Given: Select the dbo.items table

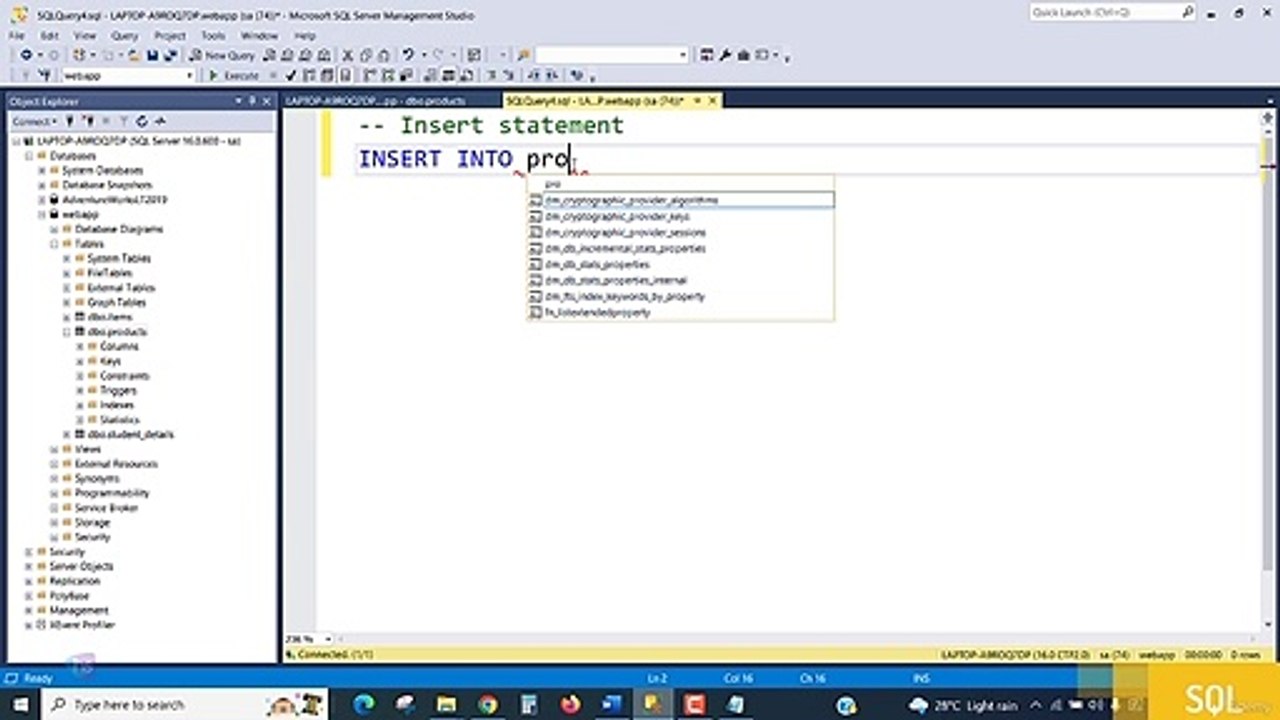Looking at the screenshot, I should click(x=110, y=316).
